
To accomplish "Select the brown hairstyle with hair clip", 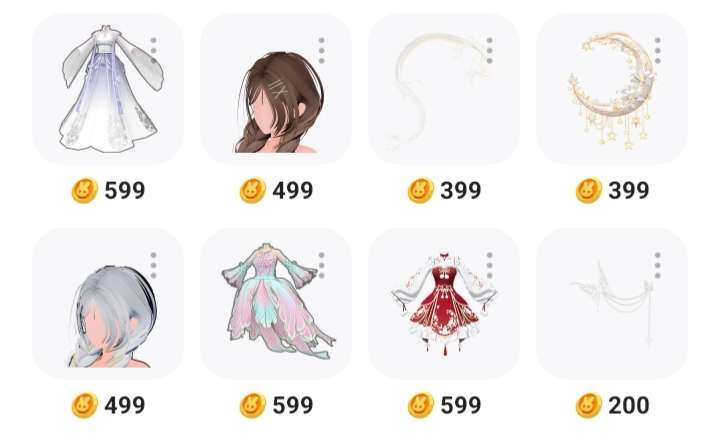I will pyautogui.click(x=276, y=89).
